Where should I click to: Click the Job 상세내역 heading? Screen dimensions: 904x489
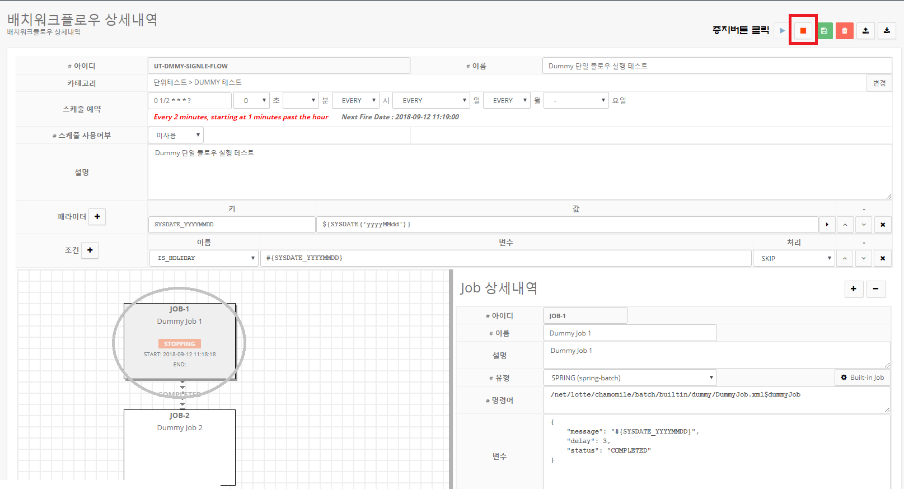point(499,288)
